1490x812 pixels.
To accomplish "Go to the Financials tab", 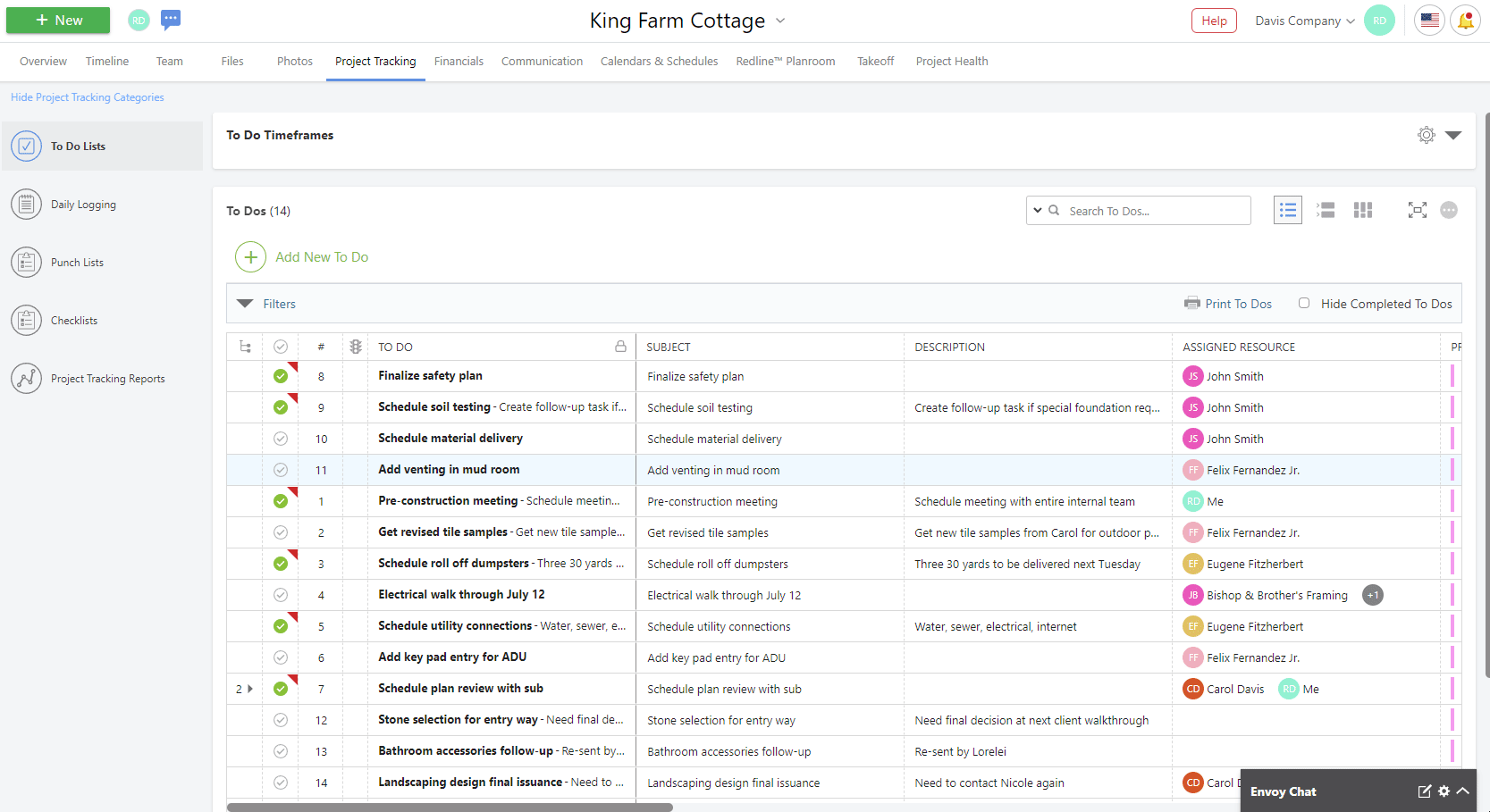I will tap(459, 62).
